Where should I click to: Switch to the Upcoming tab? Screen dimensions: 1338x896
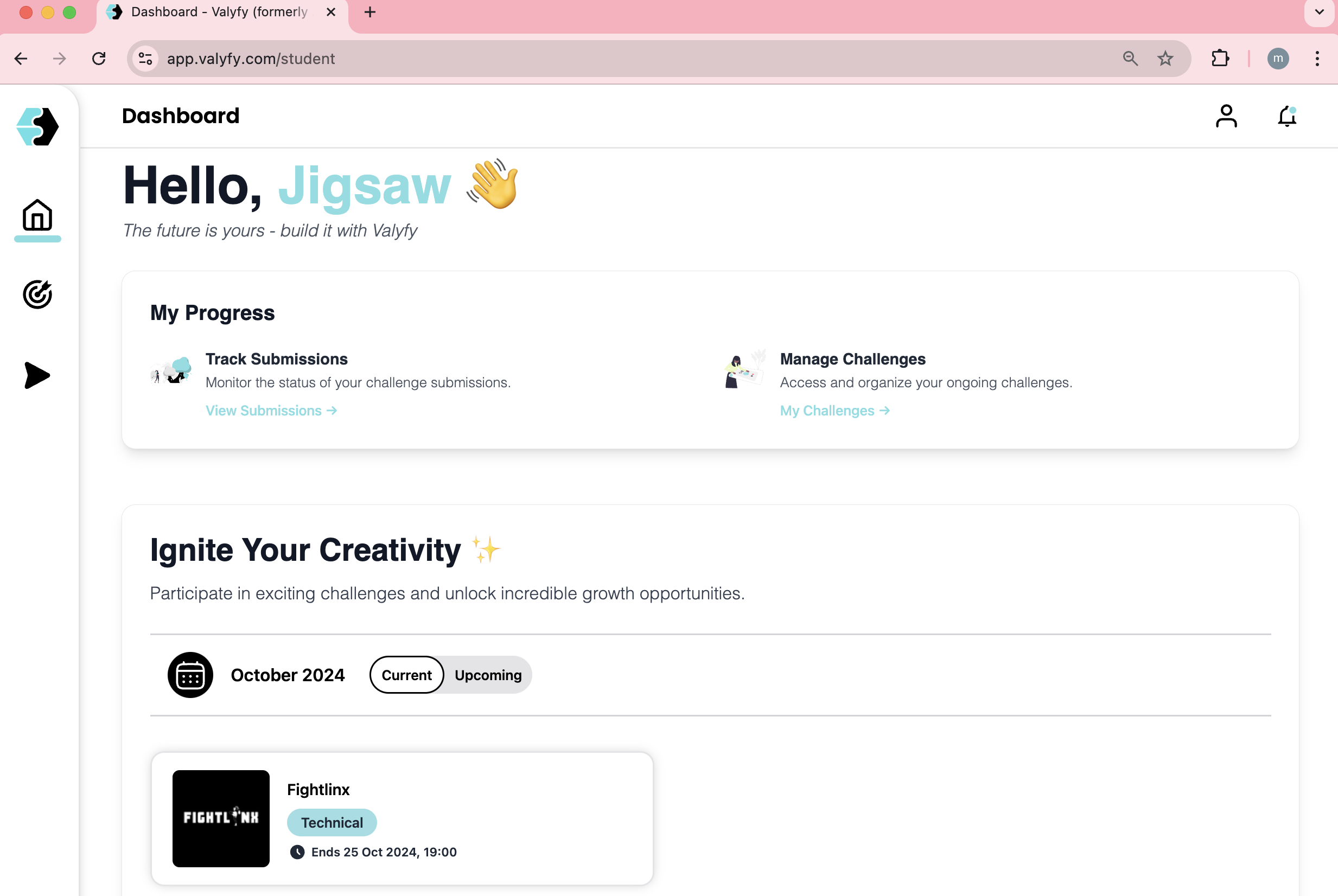tap(488, 674)
